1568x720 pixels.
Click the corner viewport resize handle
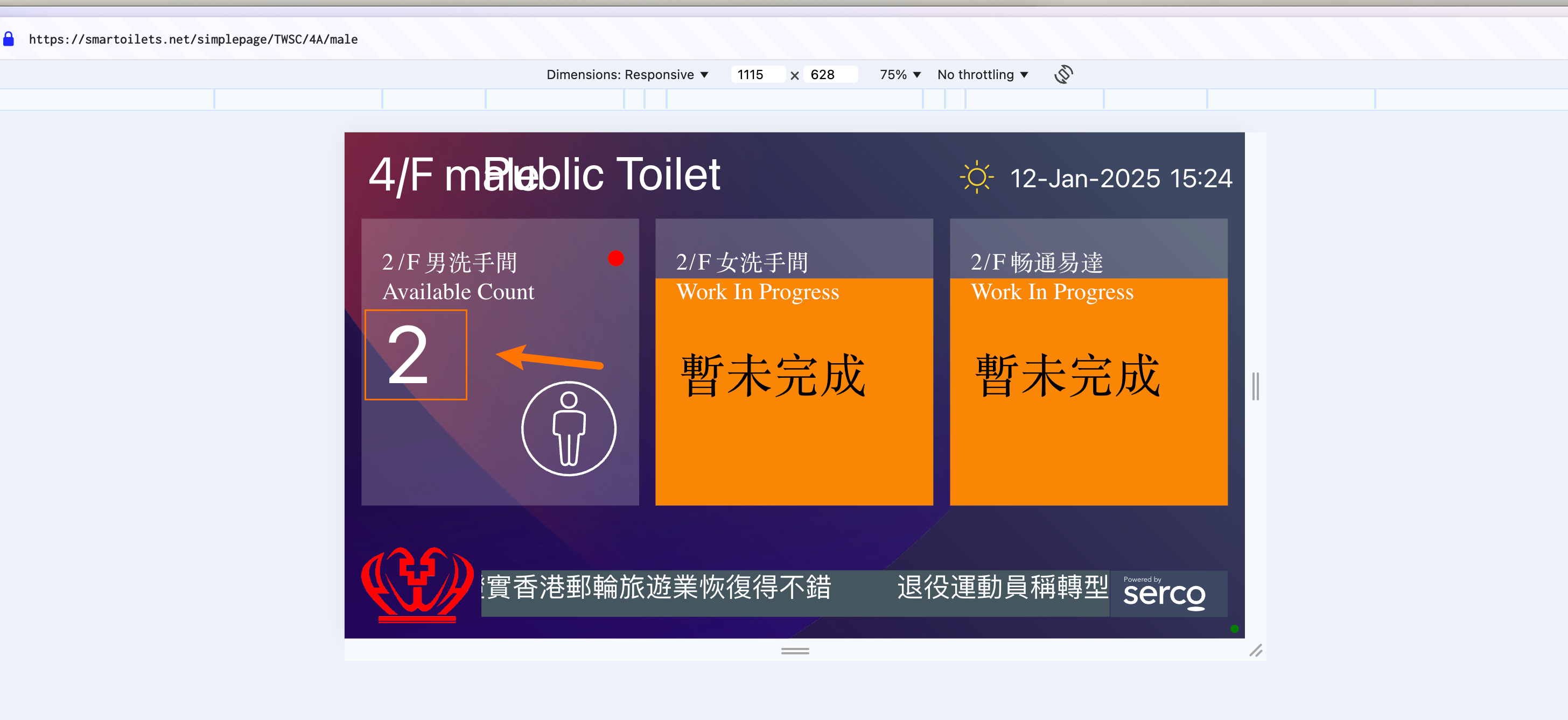coord(1256,650)
